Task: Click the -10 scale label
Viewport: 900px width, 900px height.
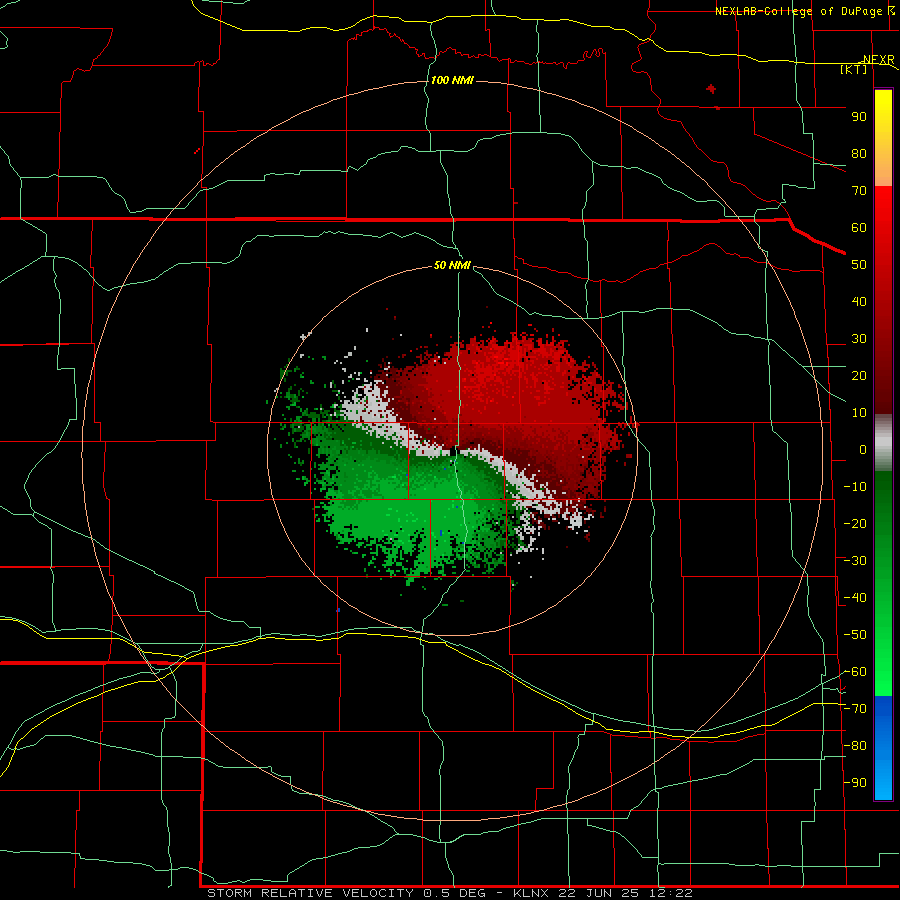Action: (855, 487)
